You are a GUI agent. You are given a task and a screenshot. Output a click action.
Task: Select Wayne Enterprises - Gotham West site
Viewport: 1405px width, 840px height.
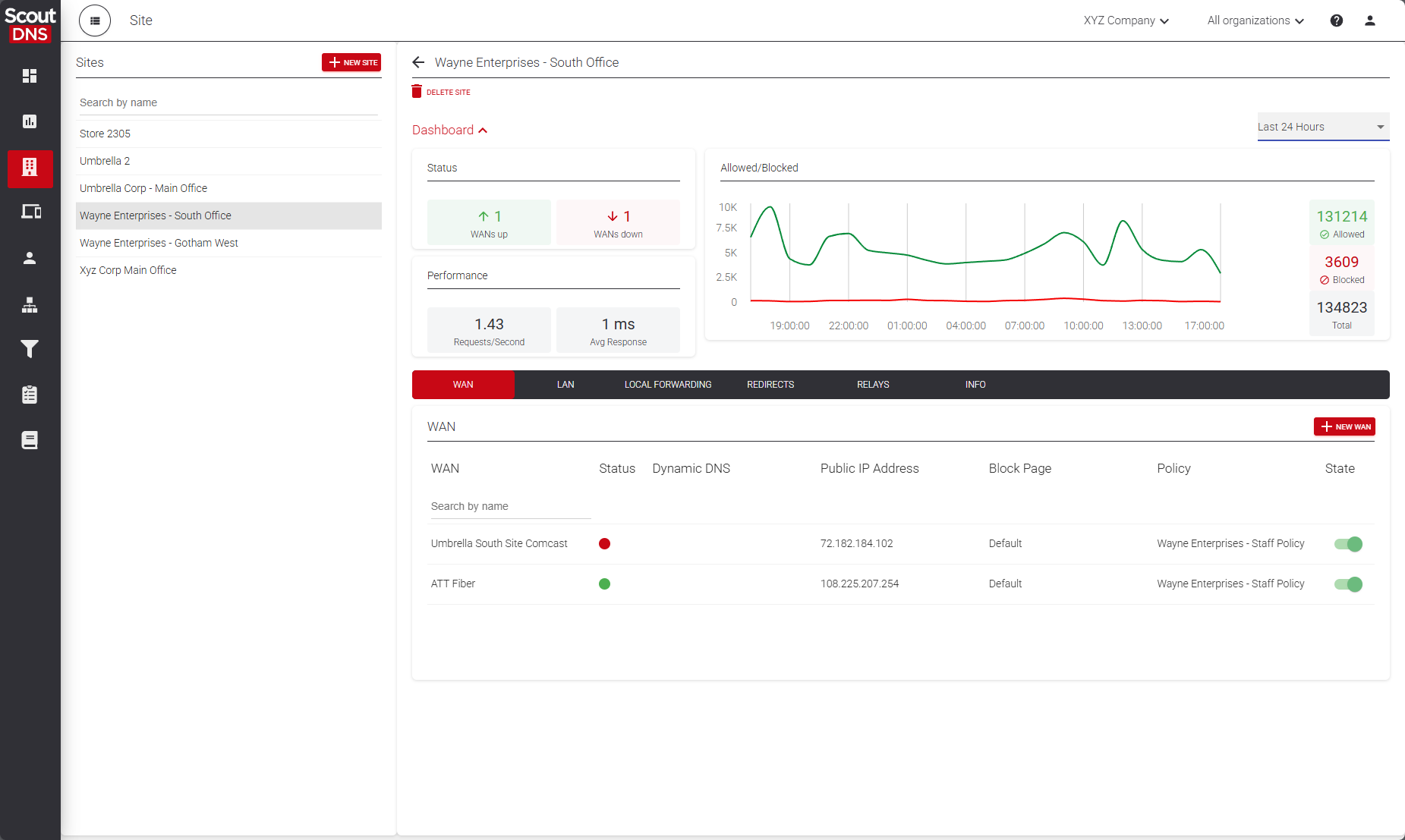click(x=228, y=243)
